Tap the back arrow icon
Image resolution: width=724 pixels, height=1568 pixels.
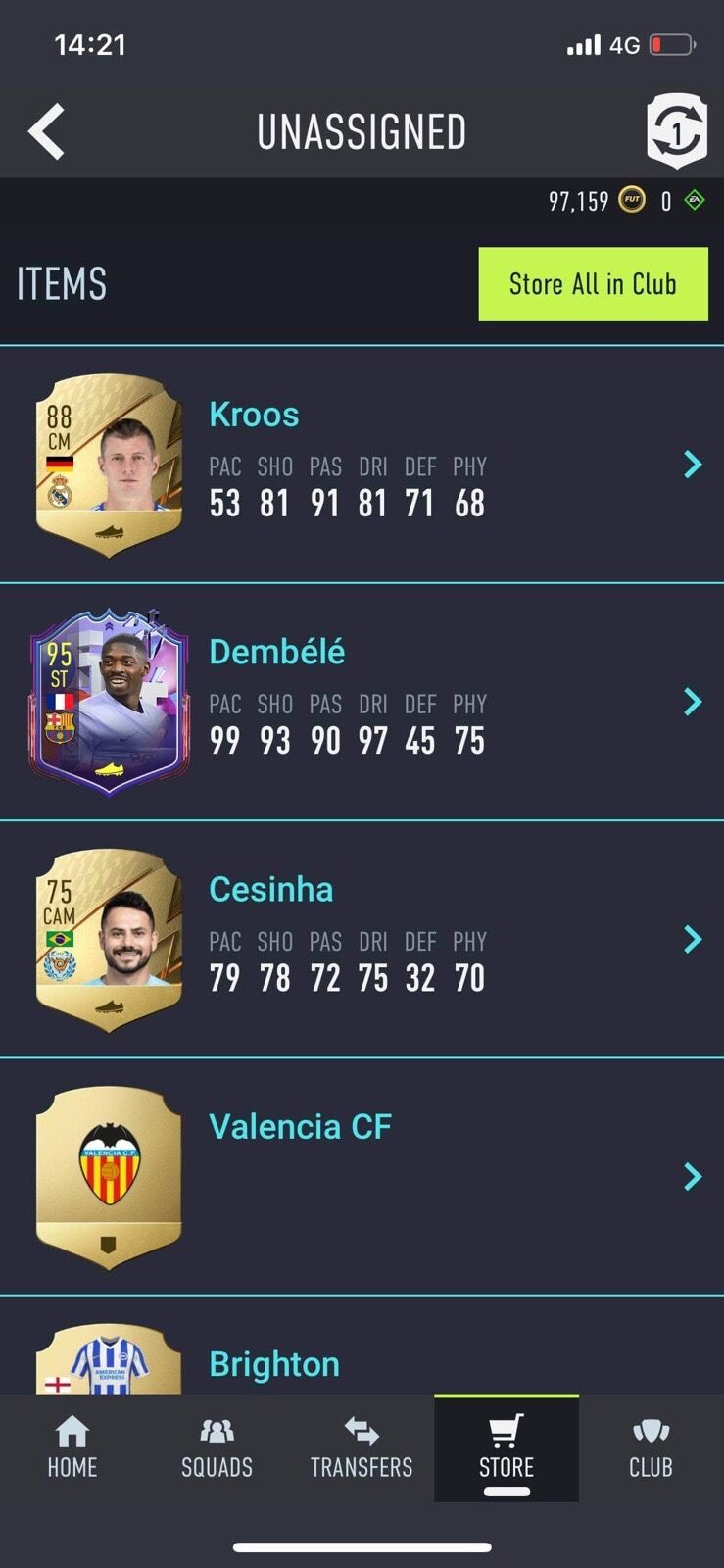pyautogui.click(x=46, y=131)
